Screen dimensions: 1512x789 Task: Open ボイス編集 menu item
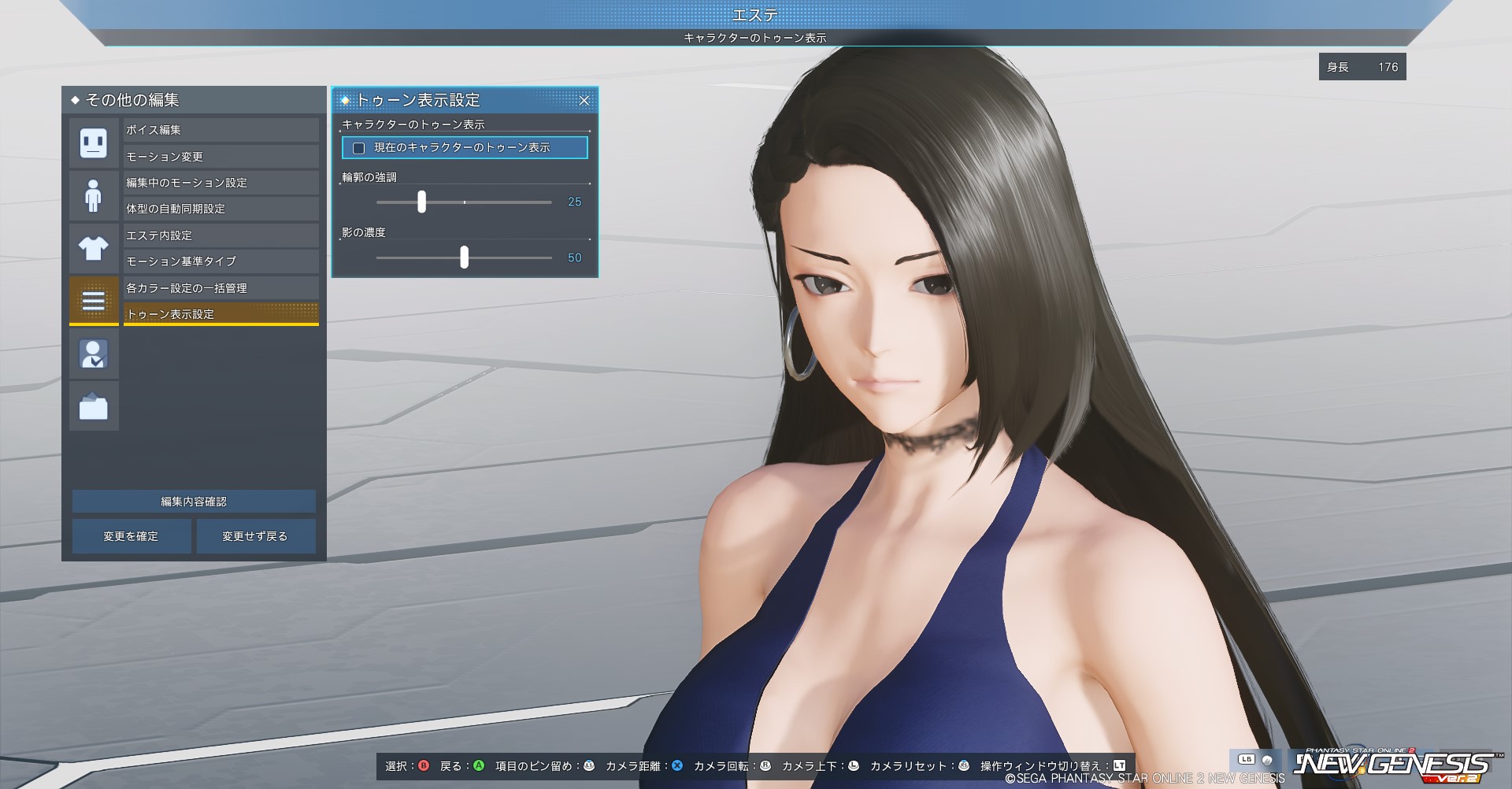coord(221,130)
